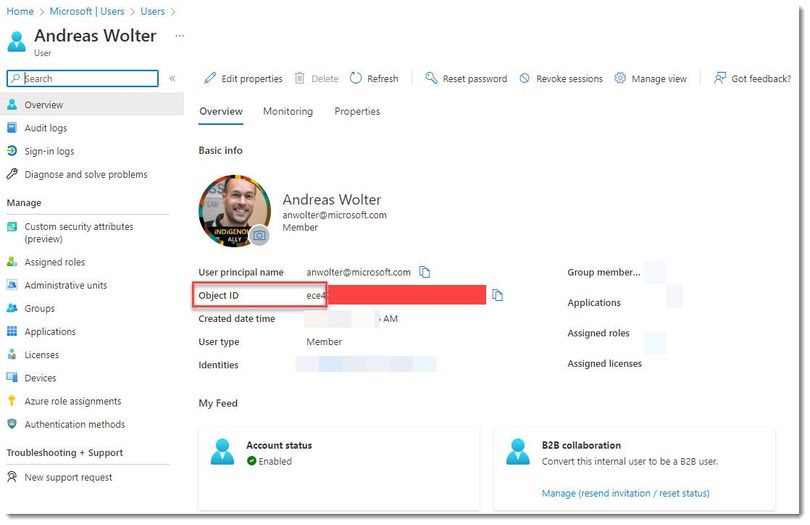The width and height of the screenshot is (810, 525).
Task: Click in the Search input field
Action: (83, 79)
